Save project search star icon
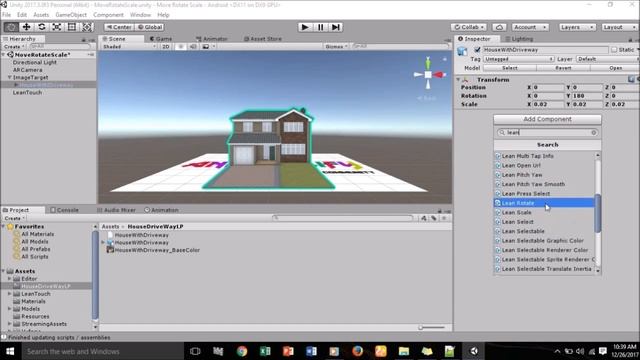Viewport: 640px width, 360px height. (444, 218)
